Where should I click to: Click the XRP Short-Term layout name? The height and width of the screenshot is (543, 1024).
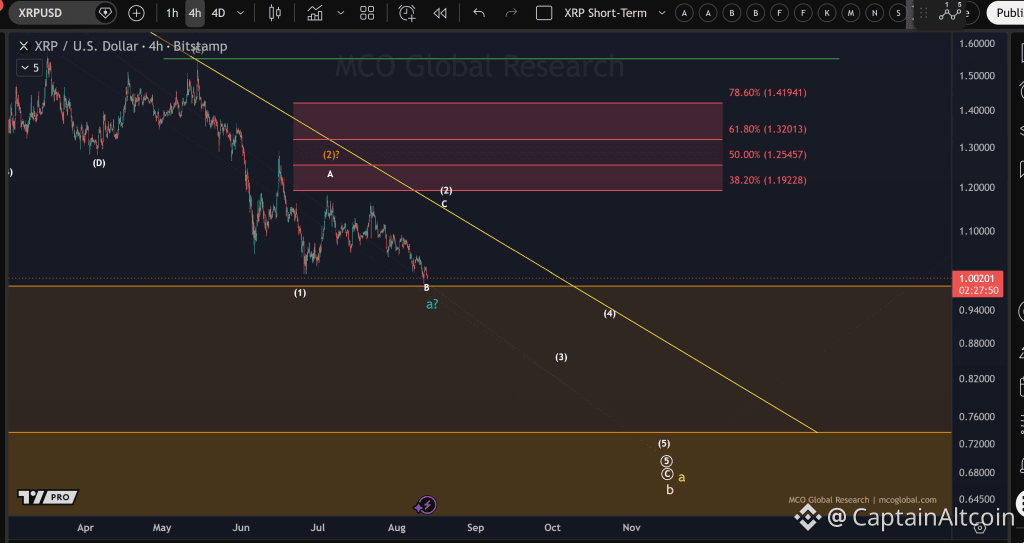(x=605, y=13)
